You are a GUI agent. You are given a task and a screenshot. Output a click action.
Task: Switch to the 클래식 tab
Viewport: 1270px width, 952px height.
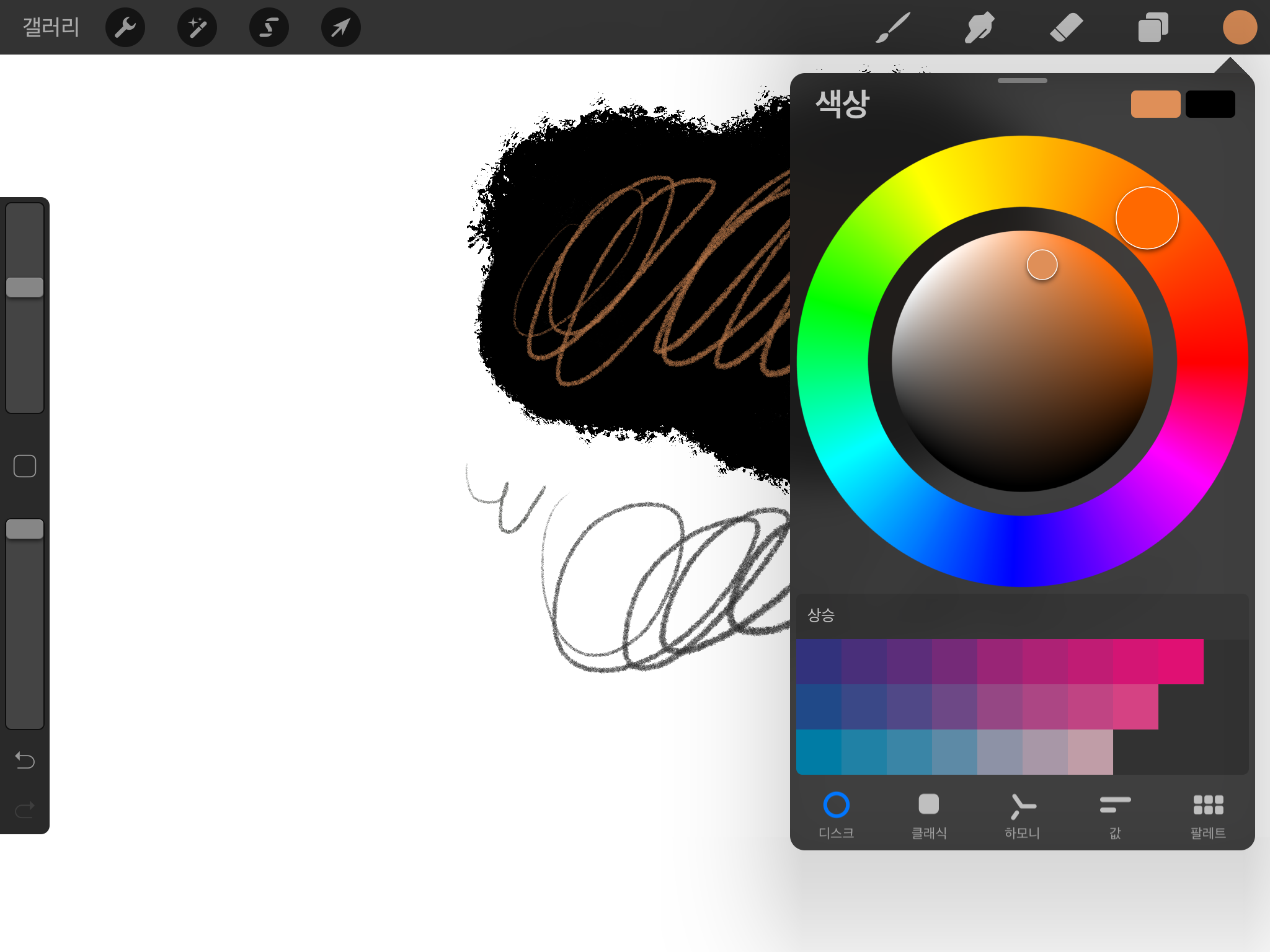point(929,816)
